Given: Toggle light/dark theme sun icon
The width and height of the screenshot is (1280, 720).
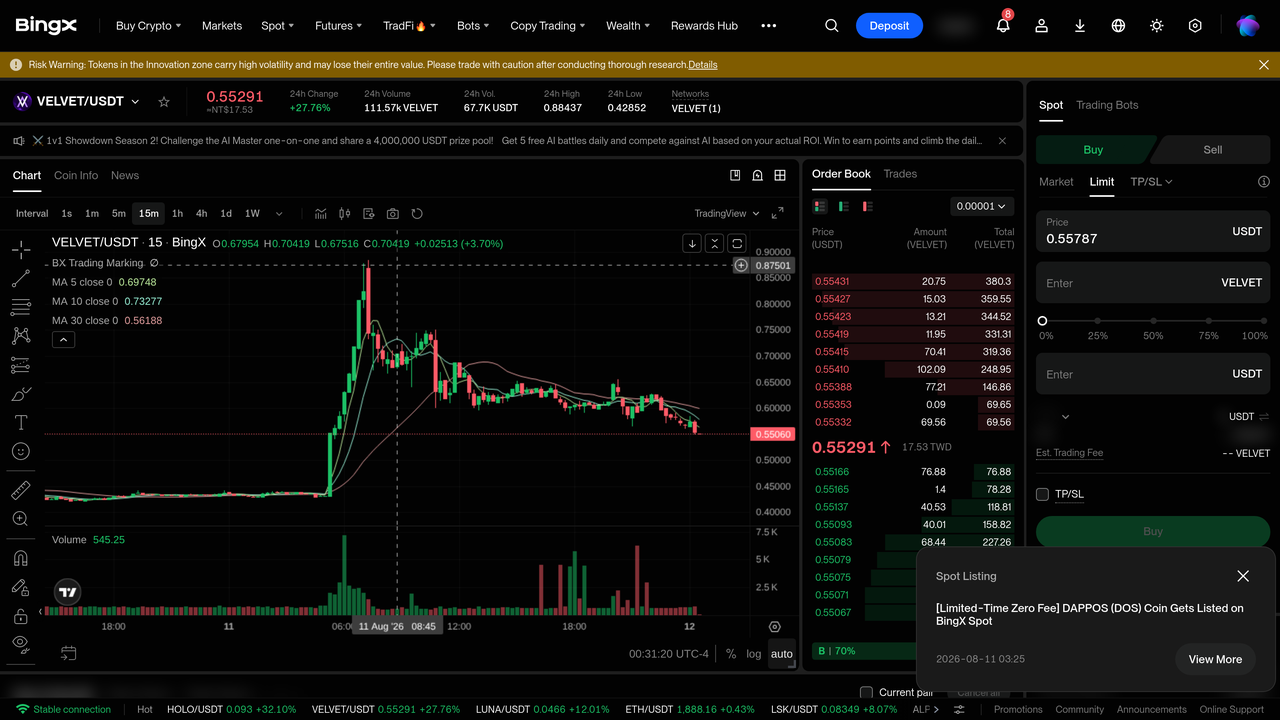Looking at the screenshot, I should click(1157, 26).
